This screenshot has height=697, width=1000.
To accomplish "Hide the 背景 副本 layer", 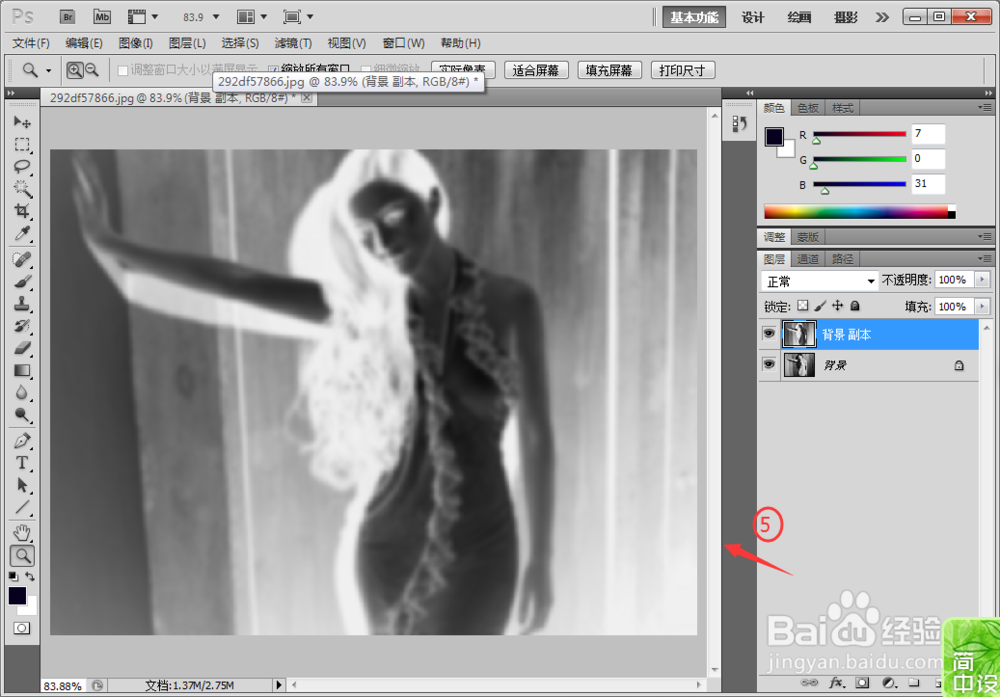I will tap(769, 334).
